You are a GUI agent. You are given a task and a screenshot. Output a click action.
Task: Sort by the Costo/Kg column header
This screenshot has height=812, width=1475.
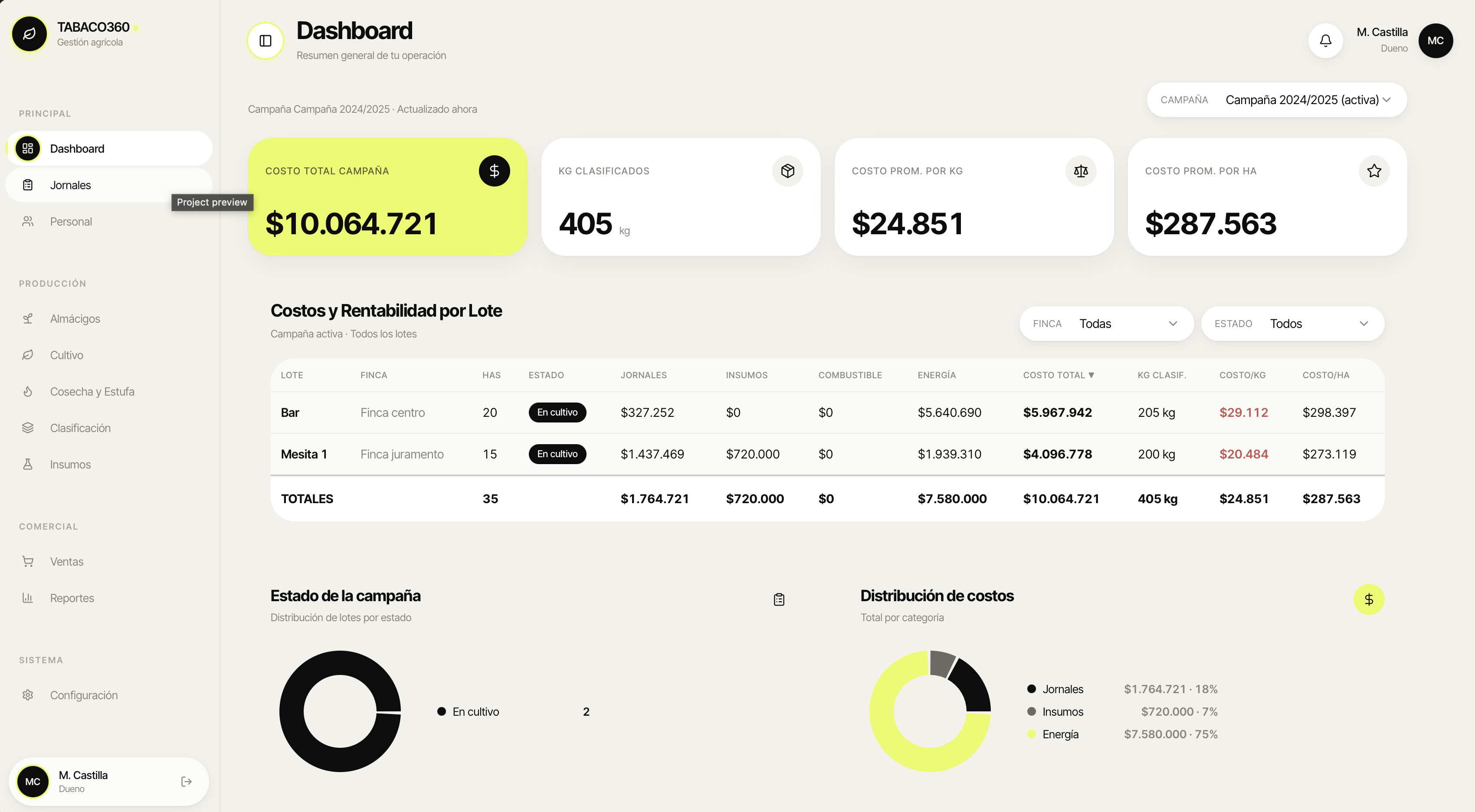(x=1242, y=375)
